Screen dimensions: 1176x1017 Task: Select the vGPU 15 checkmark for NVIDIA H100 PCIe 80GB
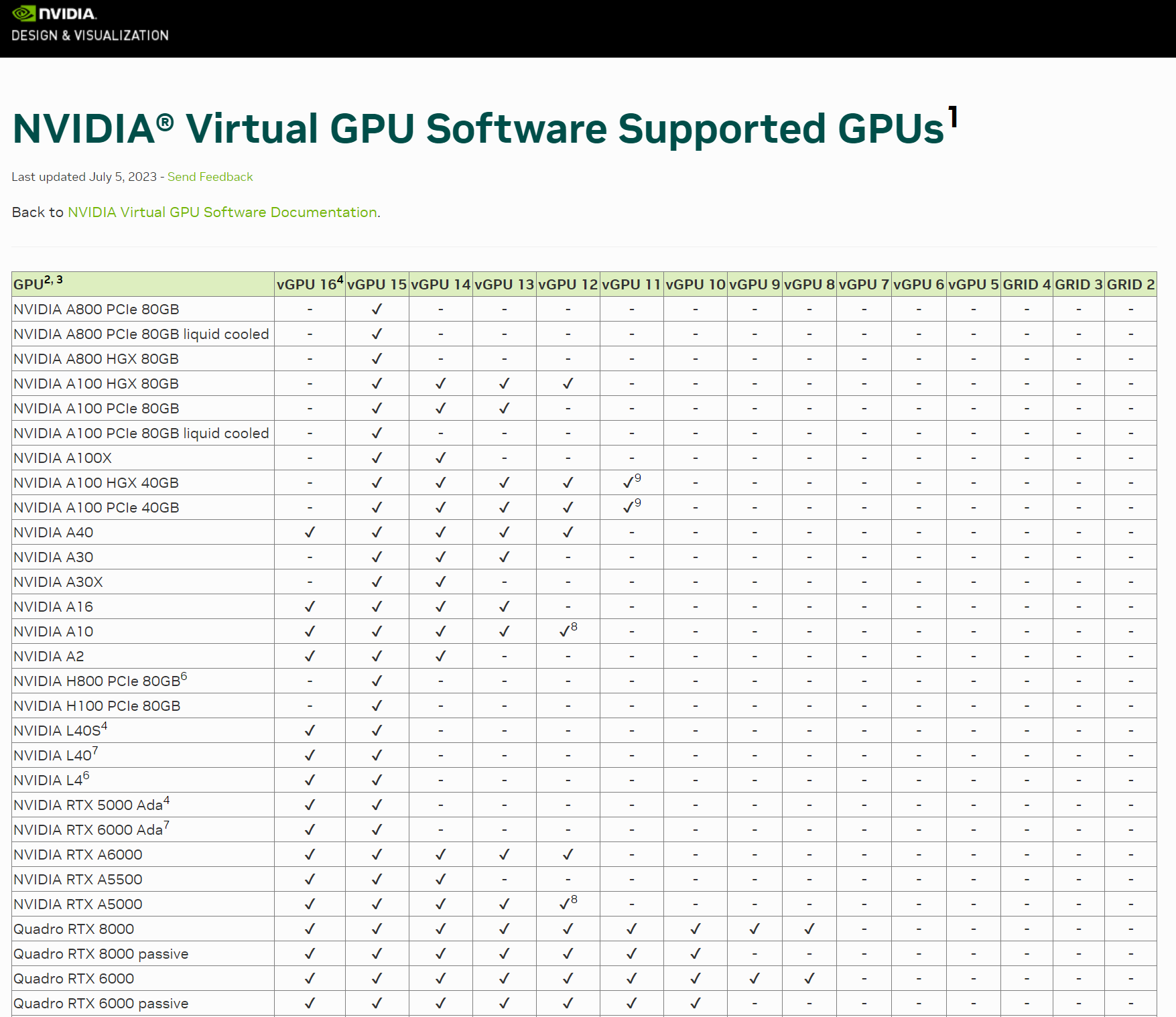click(x=377, y=705)
